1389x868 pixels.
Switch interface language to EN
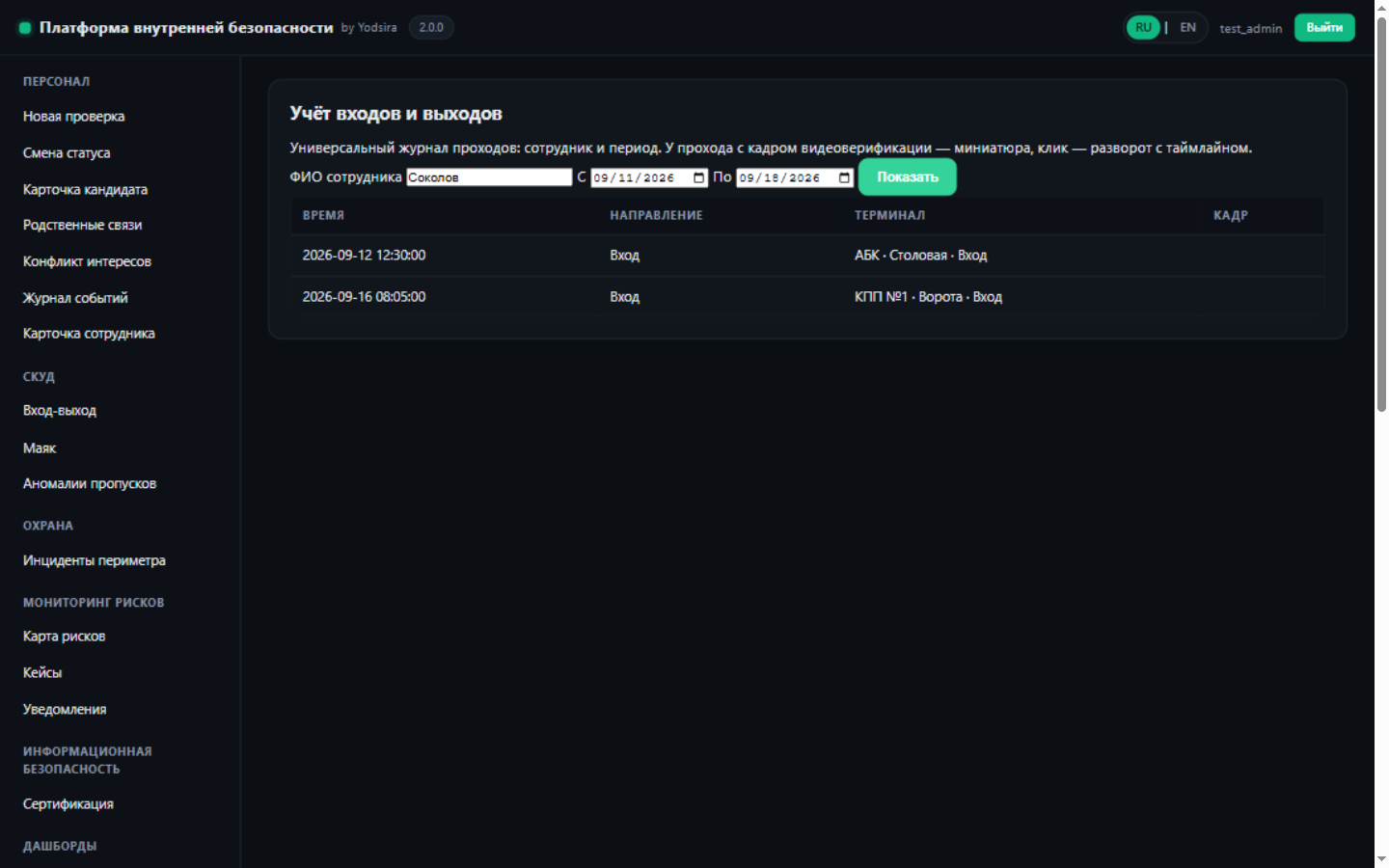[1188, 28]
